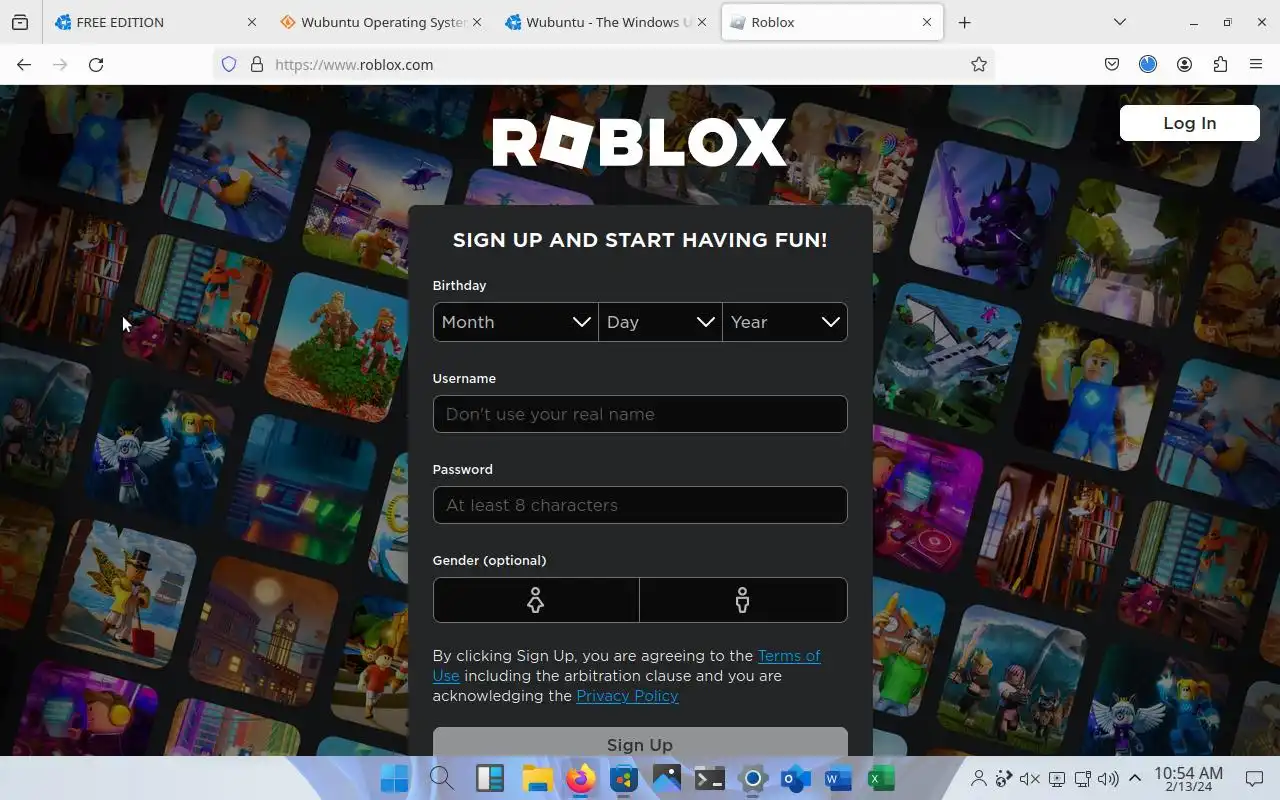Expand the birthday Day dropdown

tap(660, 322)
